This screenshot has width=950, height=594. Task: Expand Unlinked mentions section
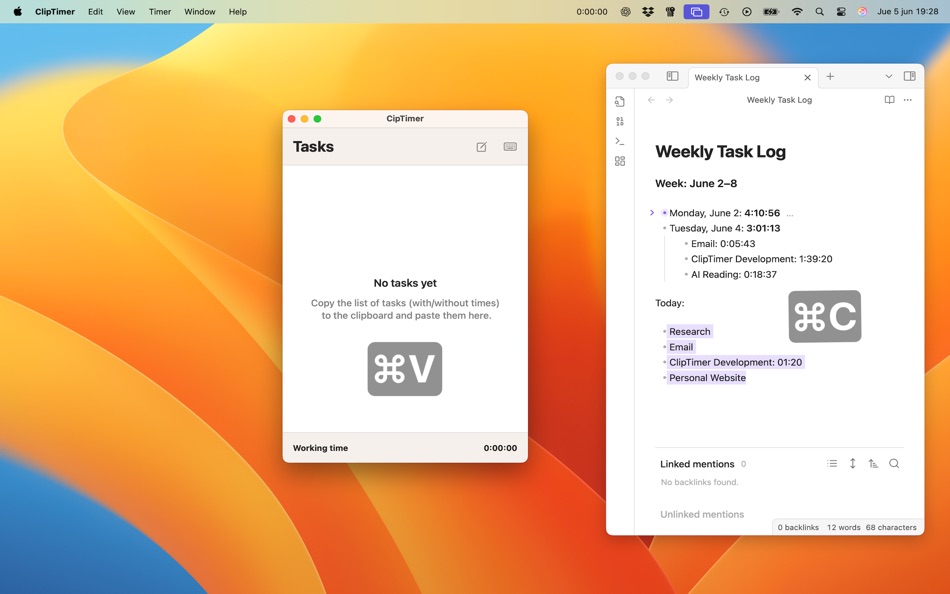[702, 514]
